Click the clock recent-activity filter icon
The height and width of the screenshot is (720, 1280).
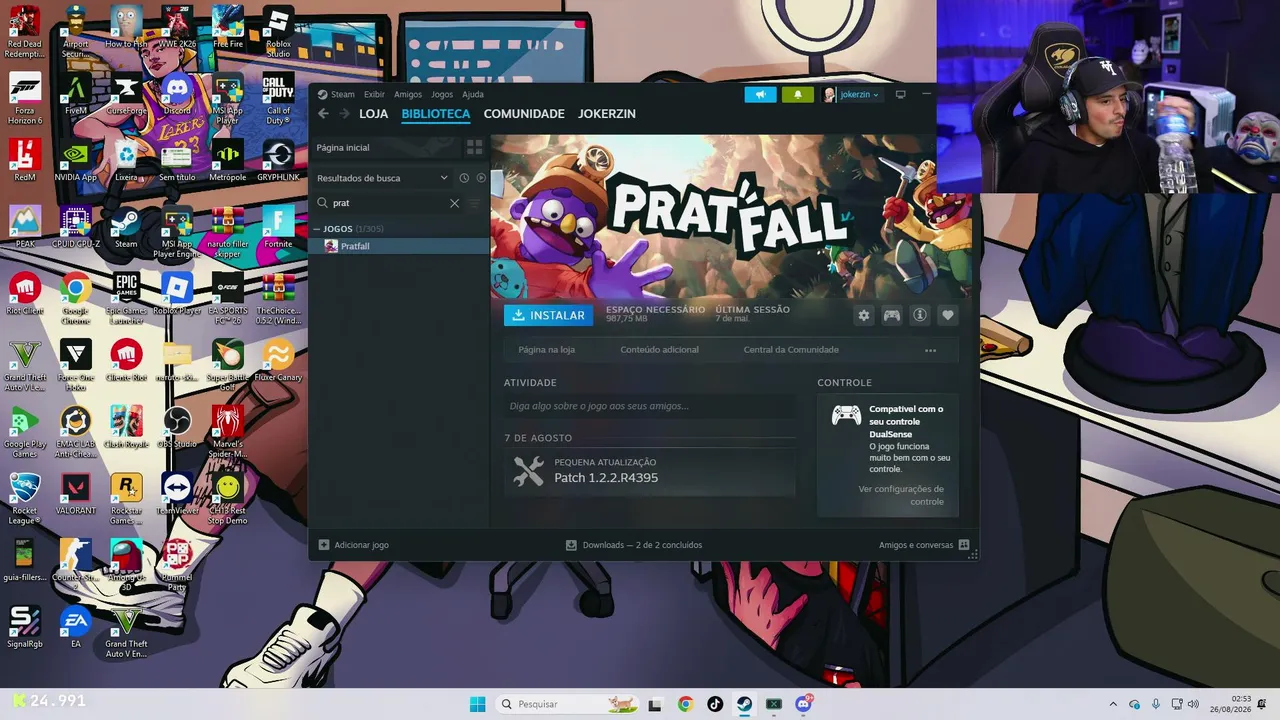pyautogui.click(x=464, y=178)
